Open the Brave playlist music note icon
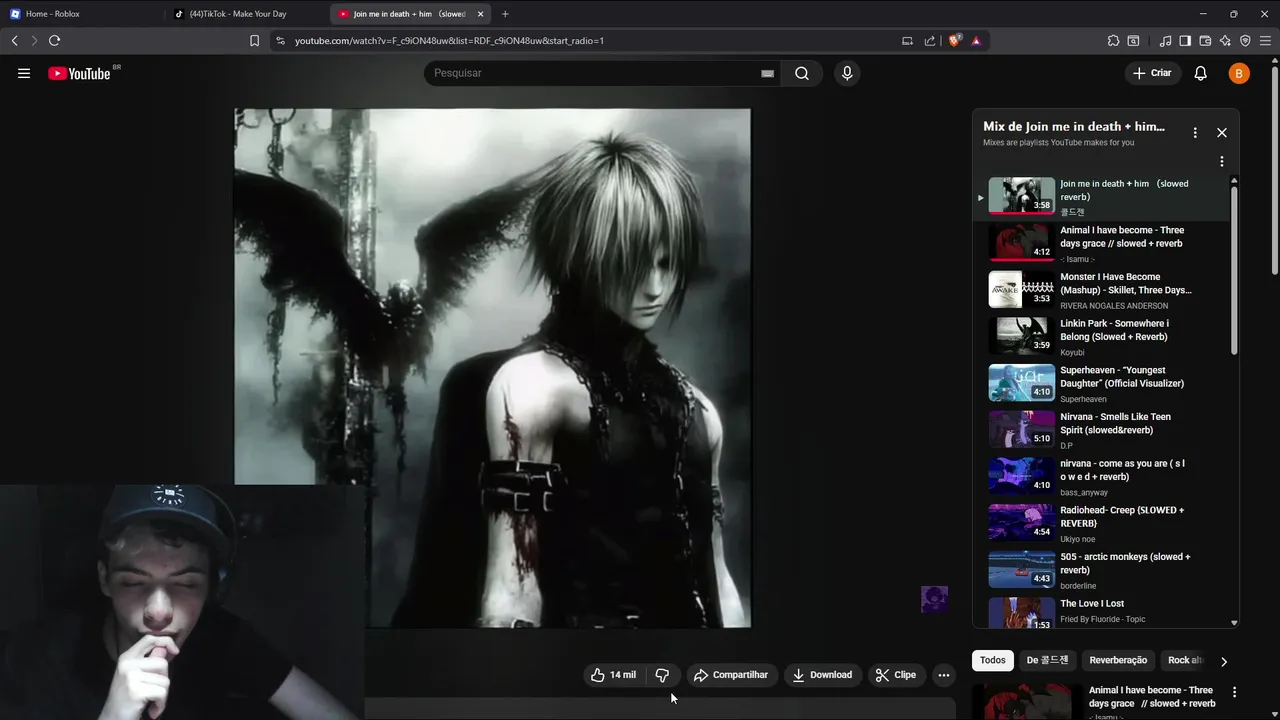The width and height of the screenshot is (1280, 720). click(x=1165, y=41)
